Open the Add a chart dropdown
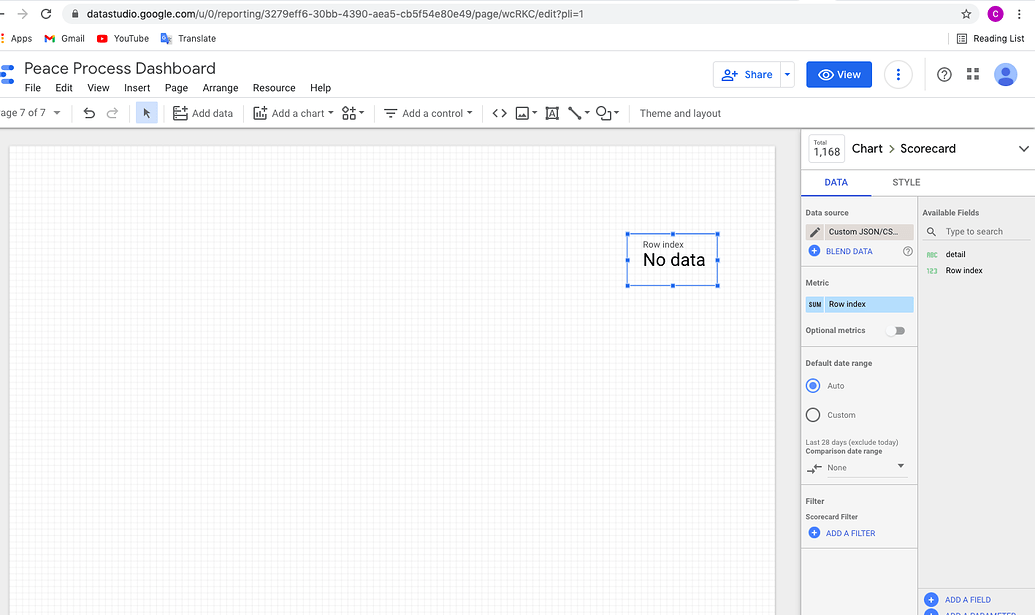1035x615 pixels. [x=292, y=113]
